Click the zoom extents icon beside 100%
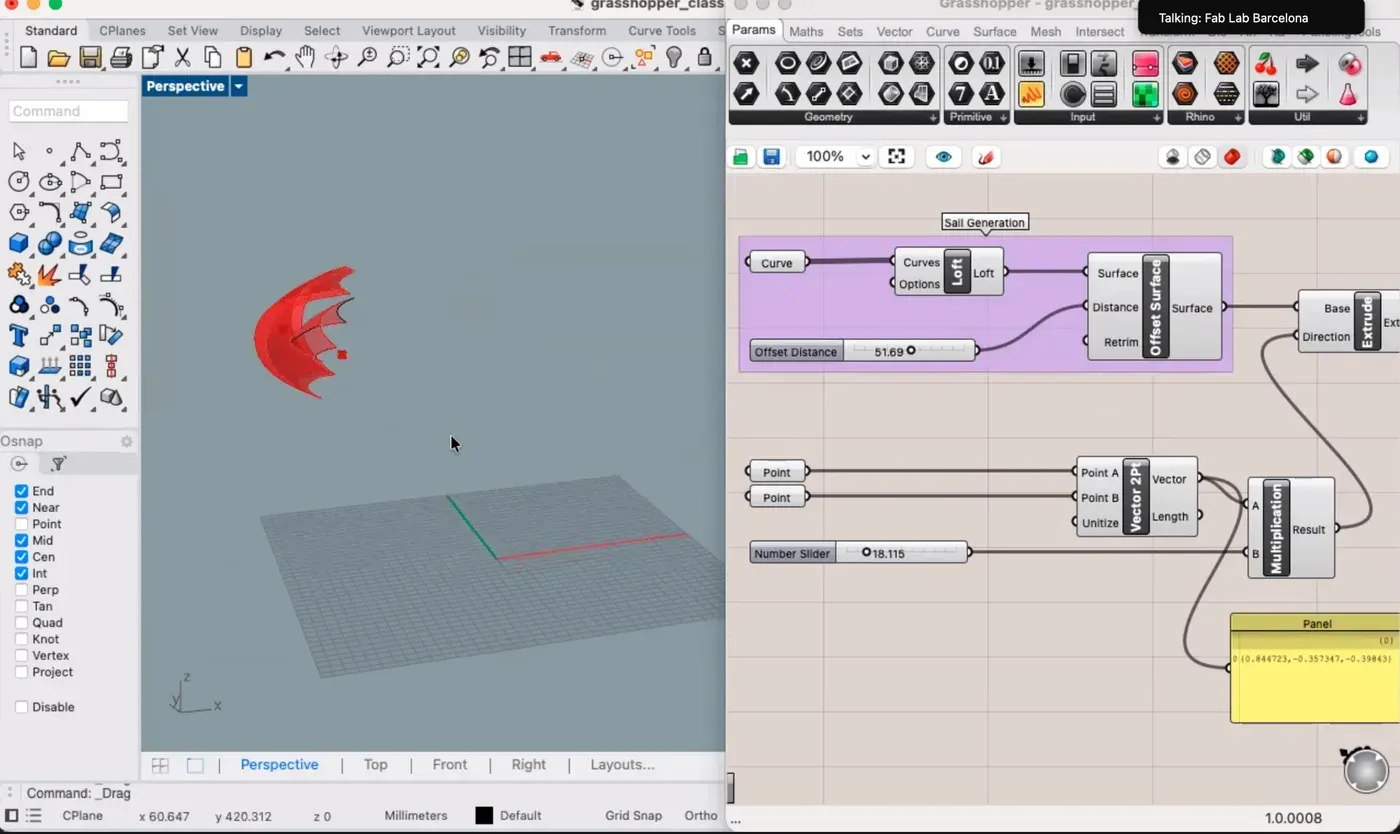Viewport: 1400px width, 834px height. [896, 157]
